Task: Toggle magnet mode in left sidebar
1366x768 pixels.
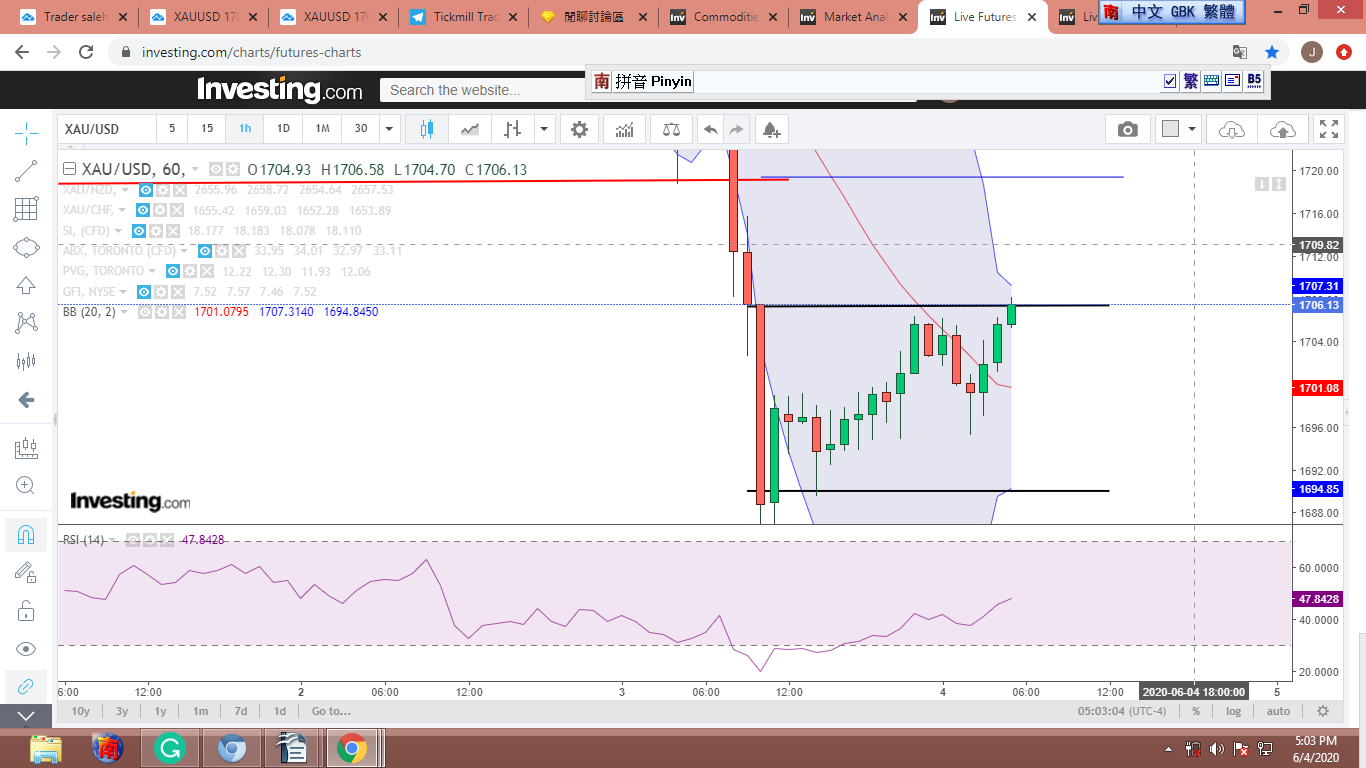Action: pyautogui.click(x=26, y=534)
